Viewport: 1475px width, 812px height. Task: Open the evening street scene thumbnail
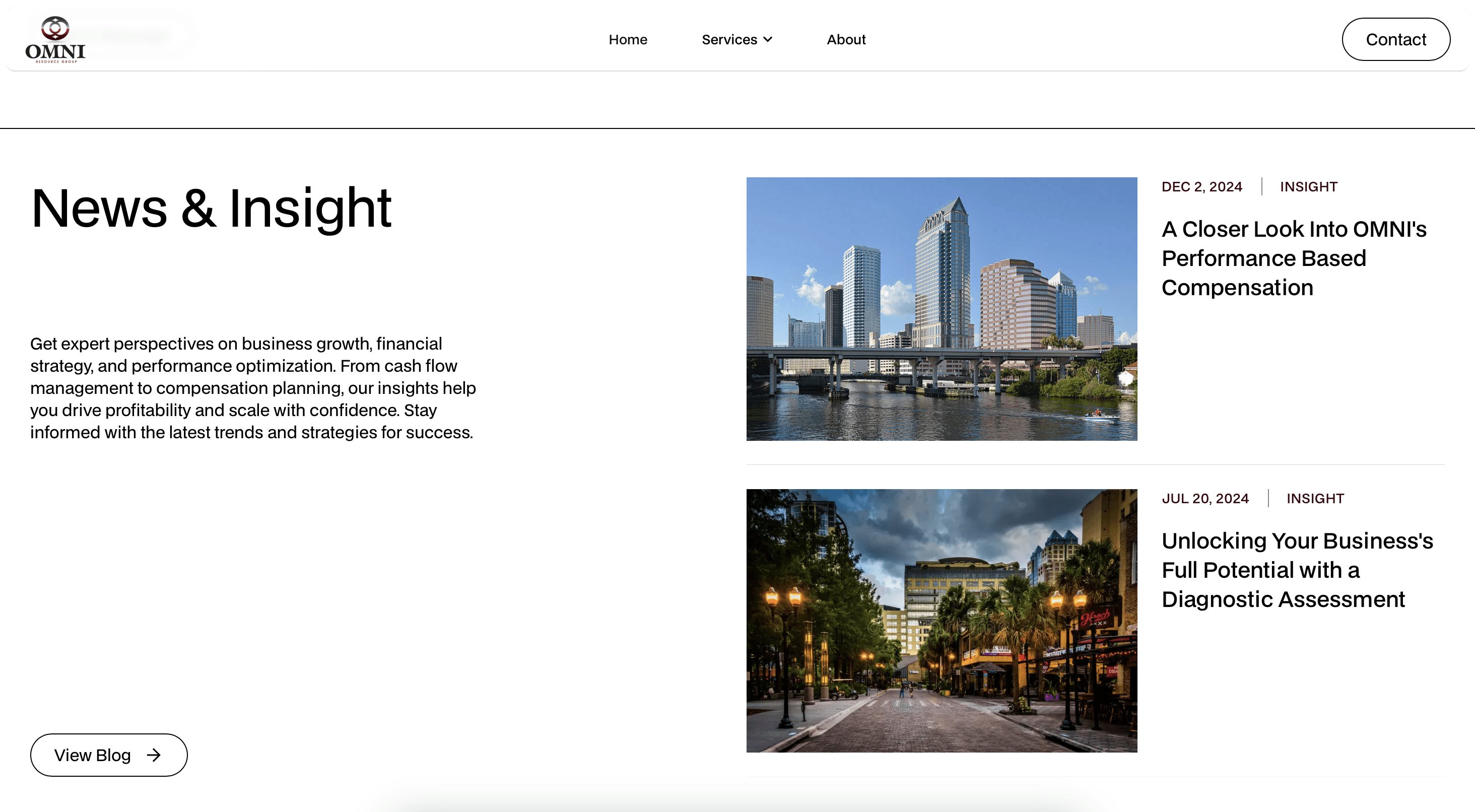(942, 620)
